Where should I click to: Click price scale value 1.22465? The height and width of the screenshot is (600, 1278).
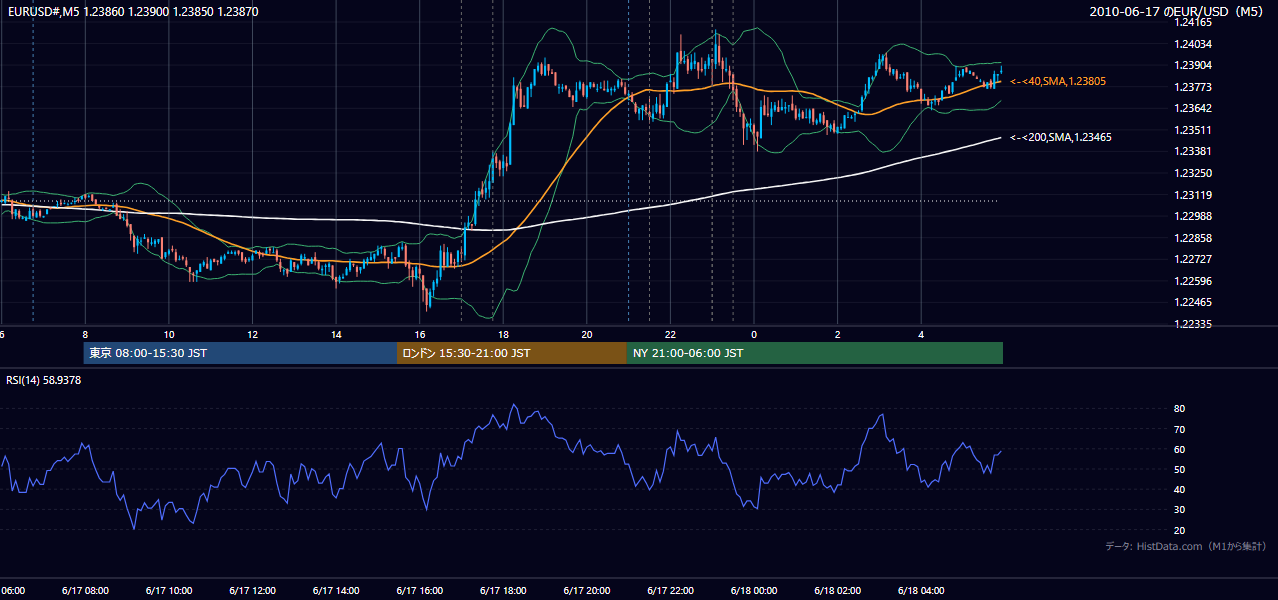point(1195,302)
